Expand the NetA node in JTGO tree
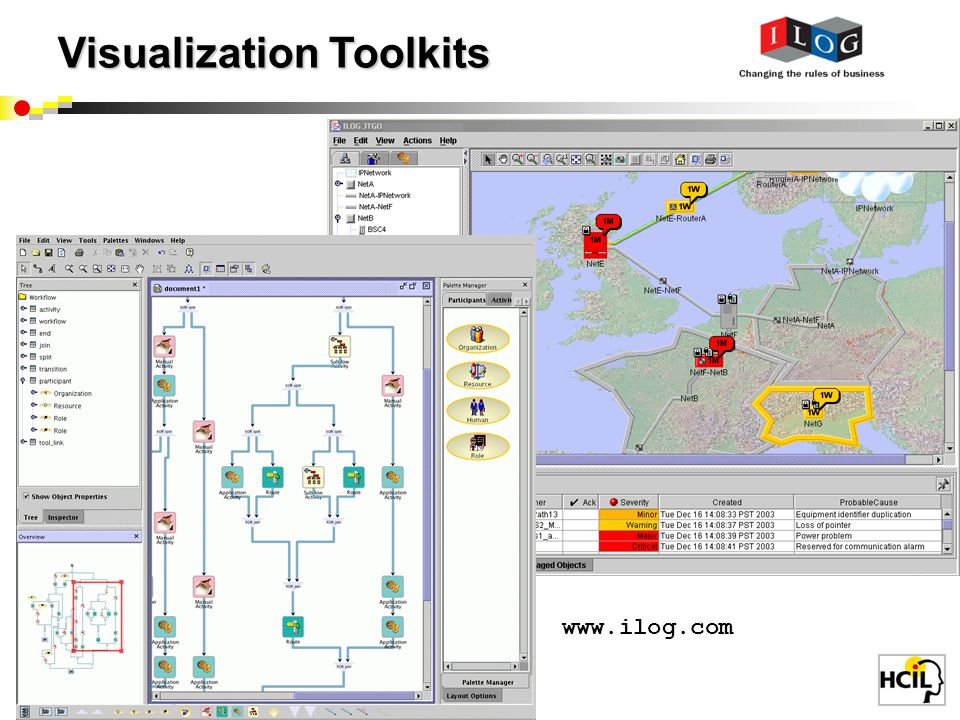This screenshot has width=960, height=720. point(338,184)
